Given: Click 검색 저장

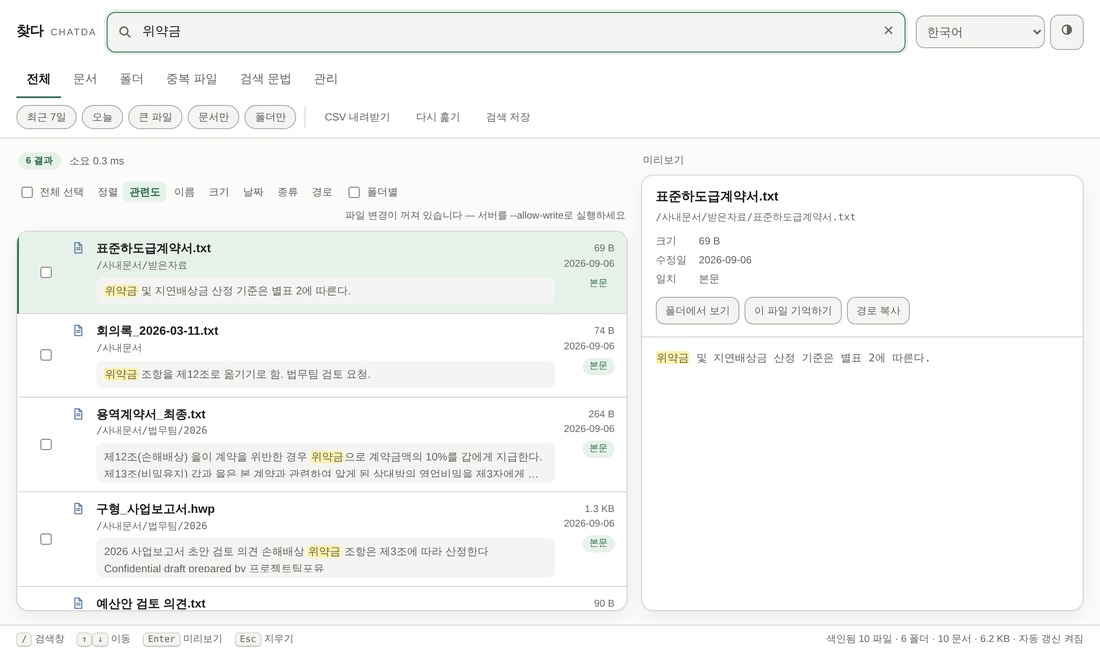Looking at the screenshot, I should [508, 117].
